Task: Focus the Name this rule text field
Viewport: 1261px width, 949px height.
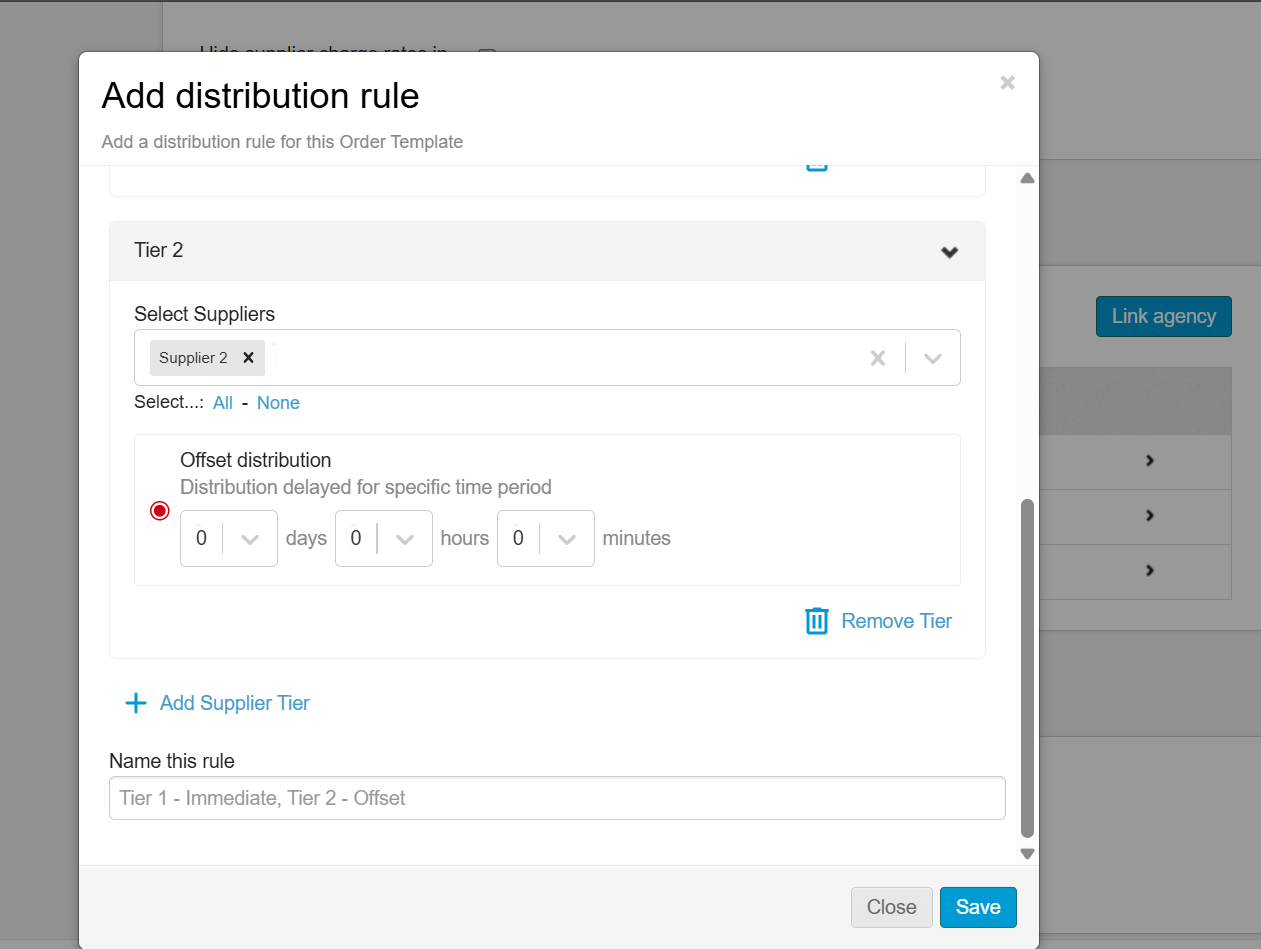Action: (x=556, y=798)
